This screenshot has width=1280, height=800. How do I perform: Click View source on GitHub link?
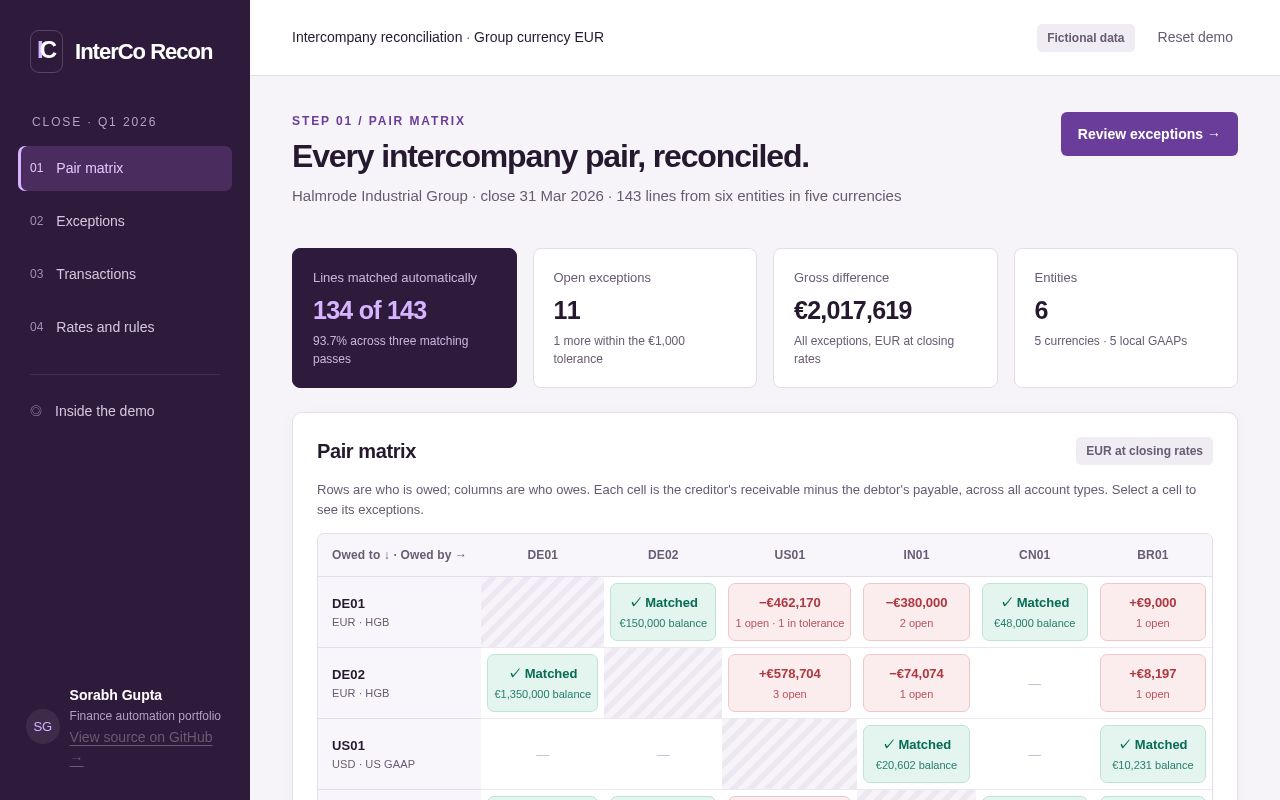140,747
